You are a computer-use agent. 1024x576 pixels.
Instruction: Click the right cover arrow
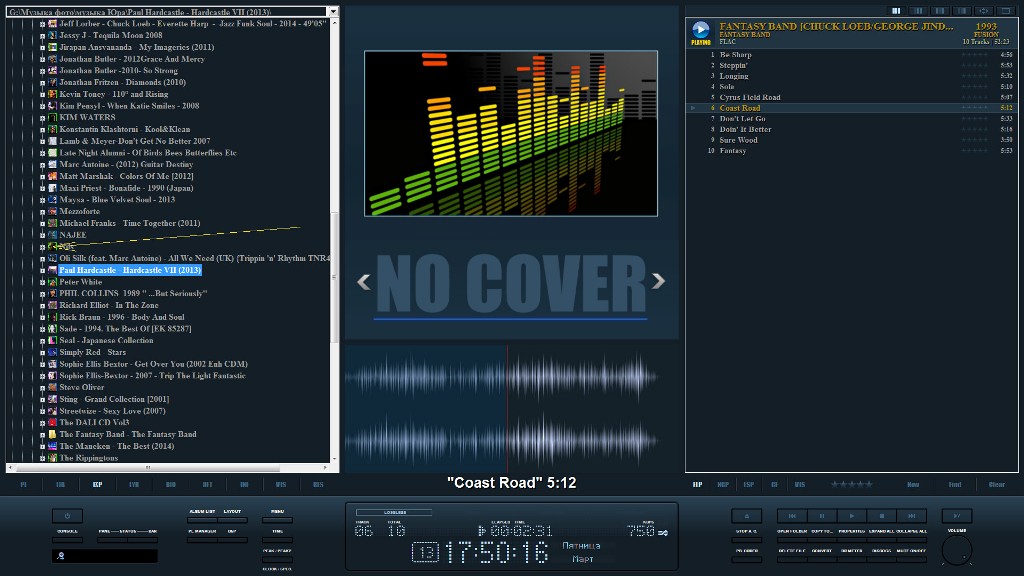pos(658,281)
